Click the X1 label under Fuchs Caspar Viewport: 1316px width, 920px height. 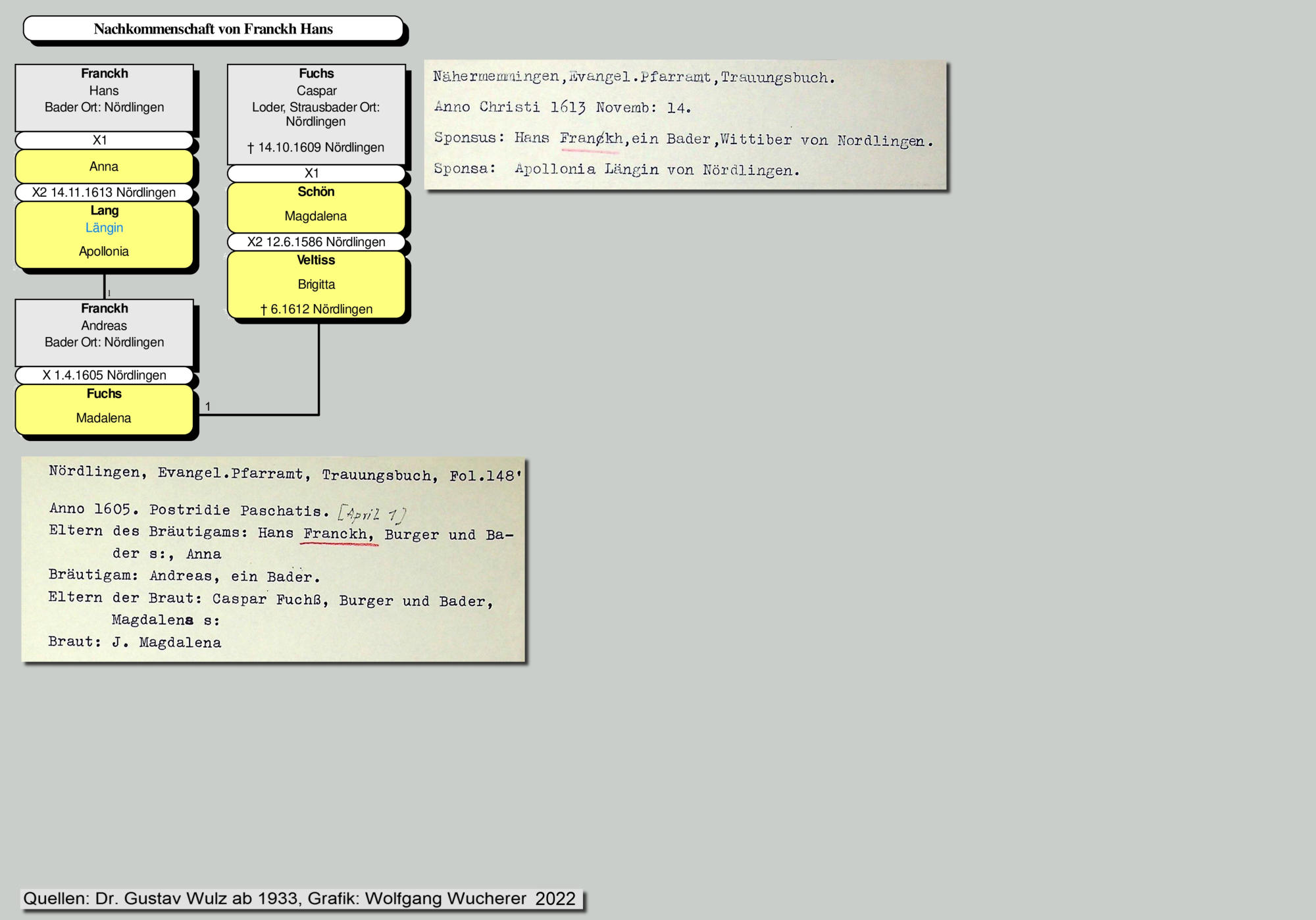[x=312, y=173]
